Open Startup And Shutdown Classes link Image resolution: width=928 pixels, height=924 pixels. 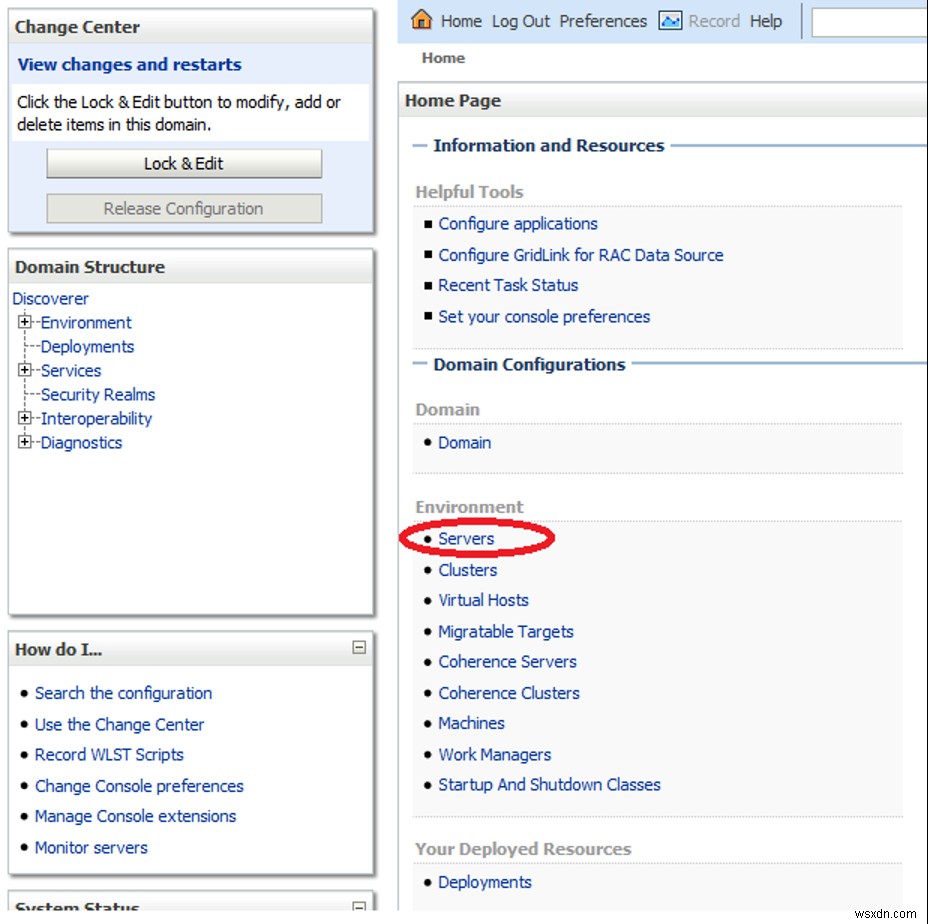pos(549,785)
